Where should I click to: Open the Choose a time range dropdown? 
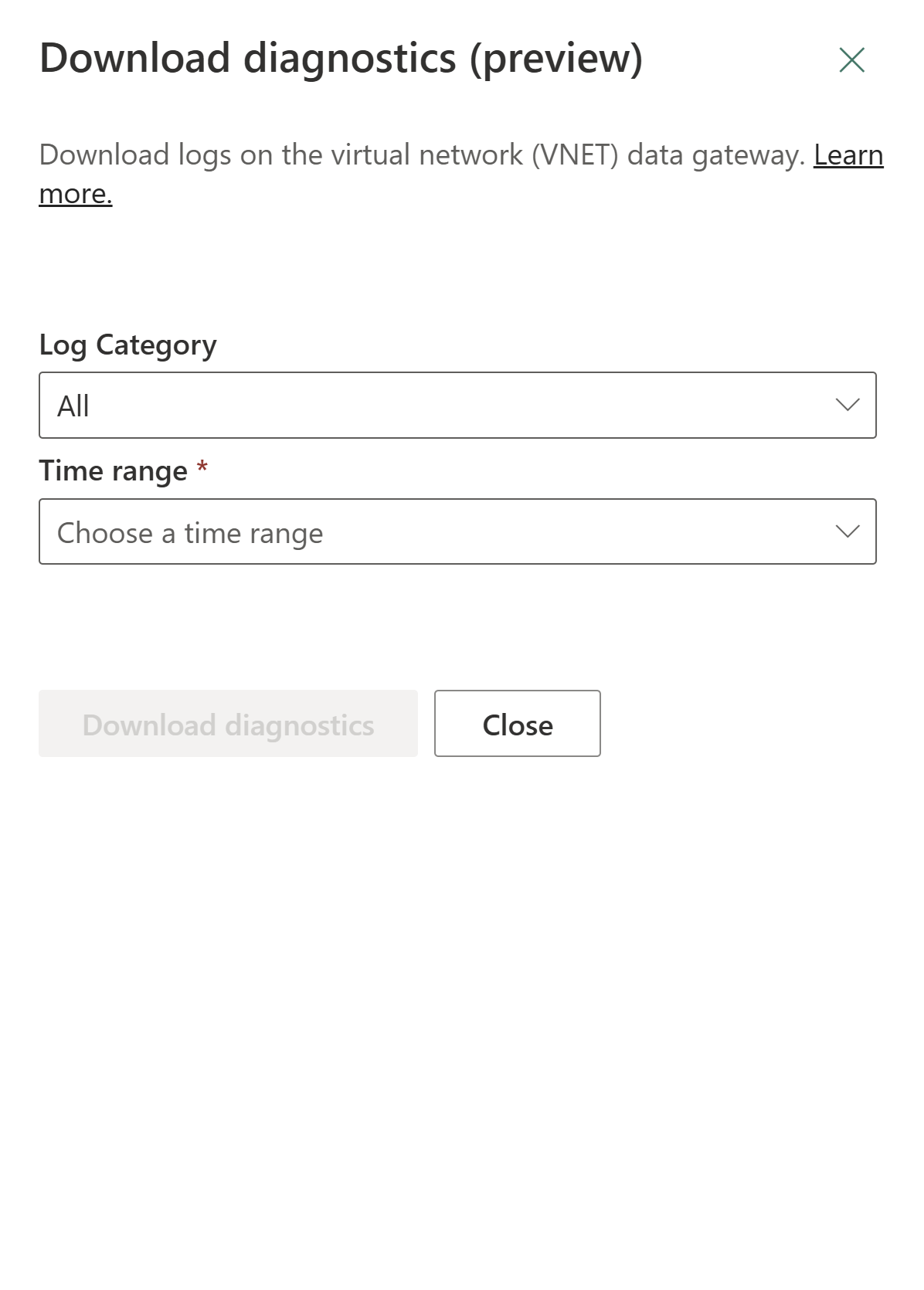coord(457,531)
